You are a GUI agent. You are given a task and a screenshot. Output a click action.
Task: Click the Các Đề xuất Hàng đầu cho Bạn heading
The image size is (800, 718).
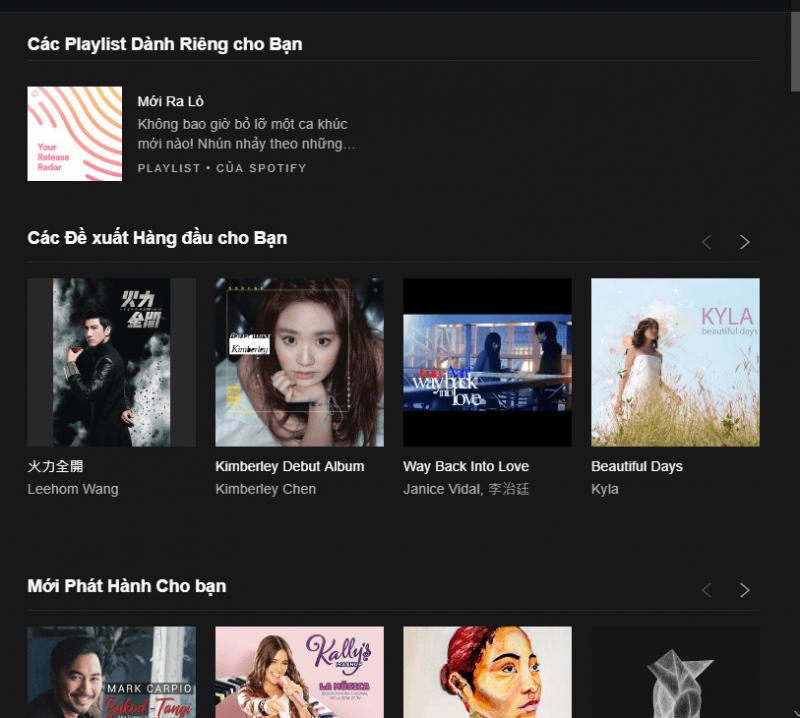(157, 238)
